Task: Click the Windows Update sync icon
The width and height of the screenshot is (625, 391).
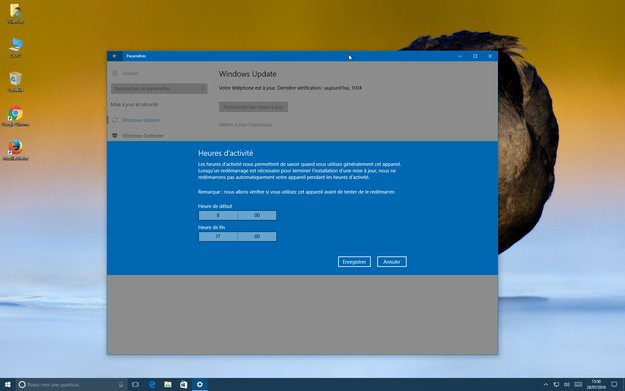Action: (115, 120)
